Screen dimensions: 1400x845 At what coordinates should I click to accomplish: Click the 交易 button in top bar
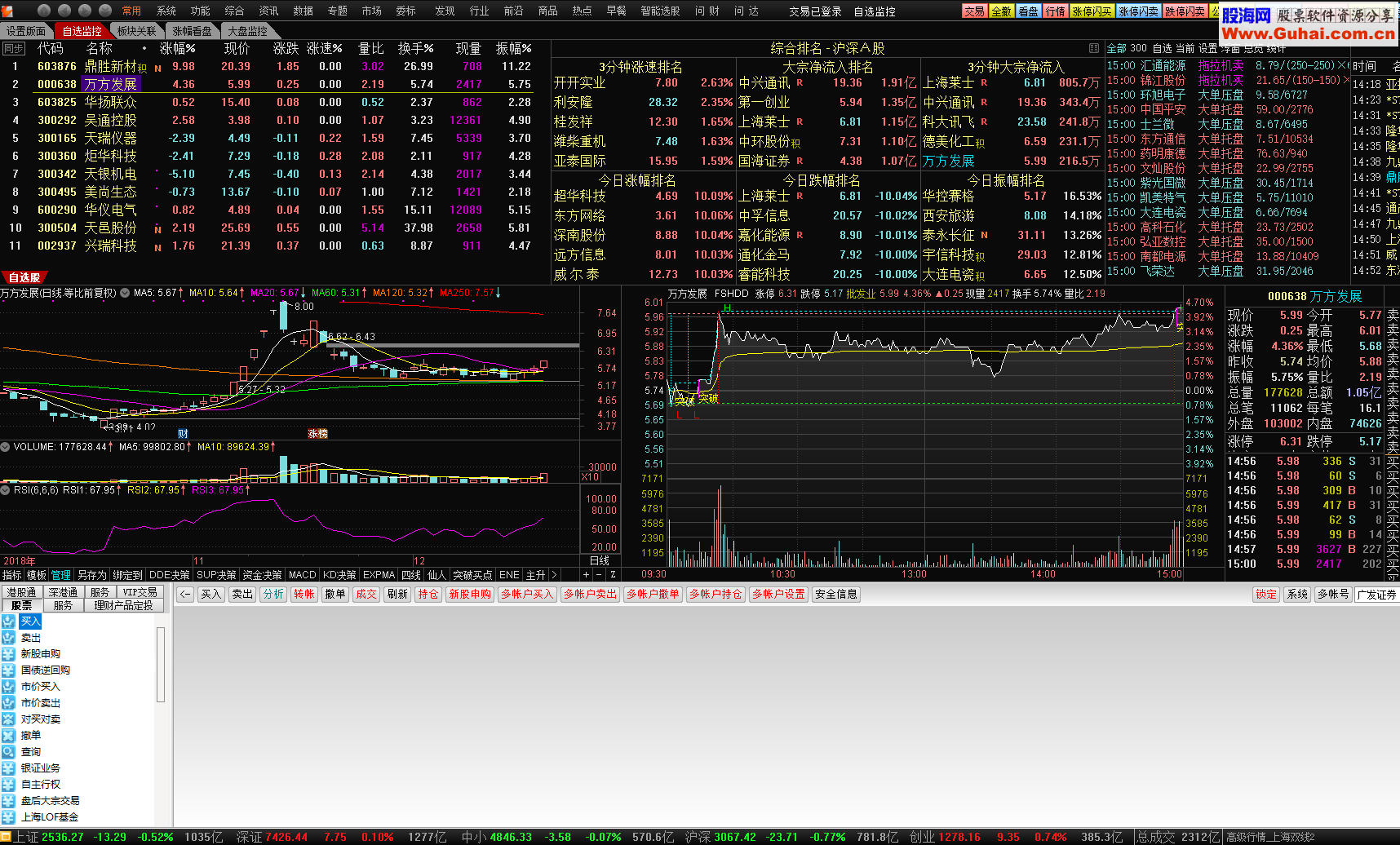tap(974, 11)
